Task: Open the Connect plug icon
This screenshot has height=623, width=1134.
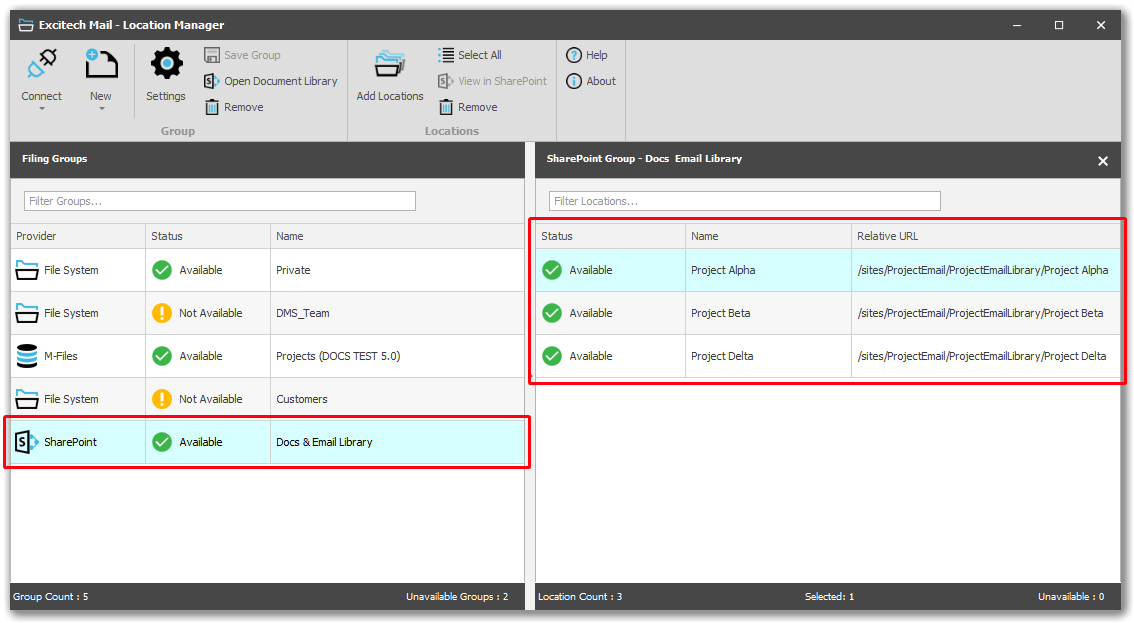Action: 42,66
